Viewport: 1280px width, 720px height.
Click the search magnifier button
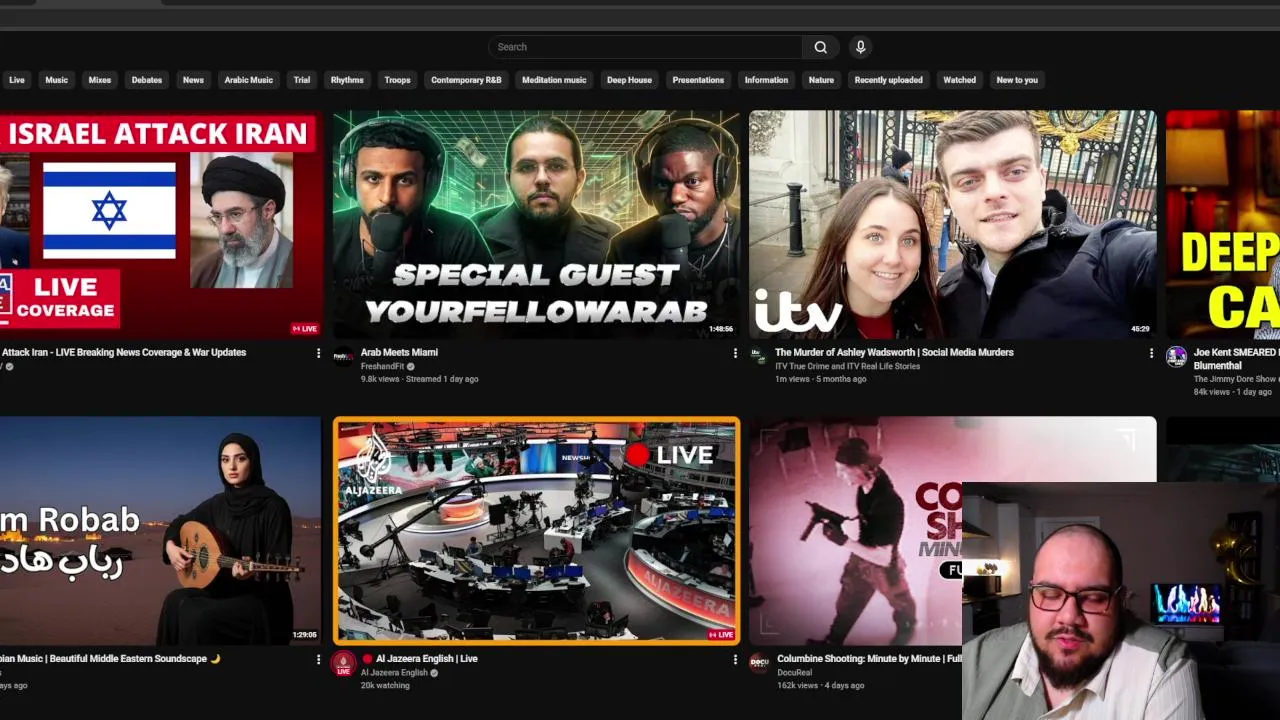820,47
